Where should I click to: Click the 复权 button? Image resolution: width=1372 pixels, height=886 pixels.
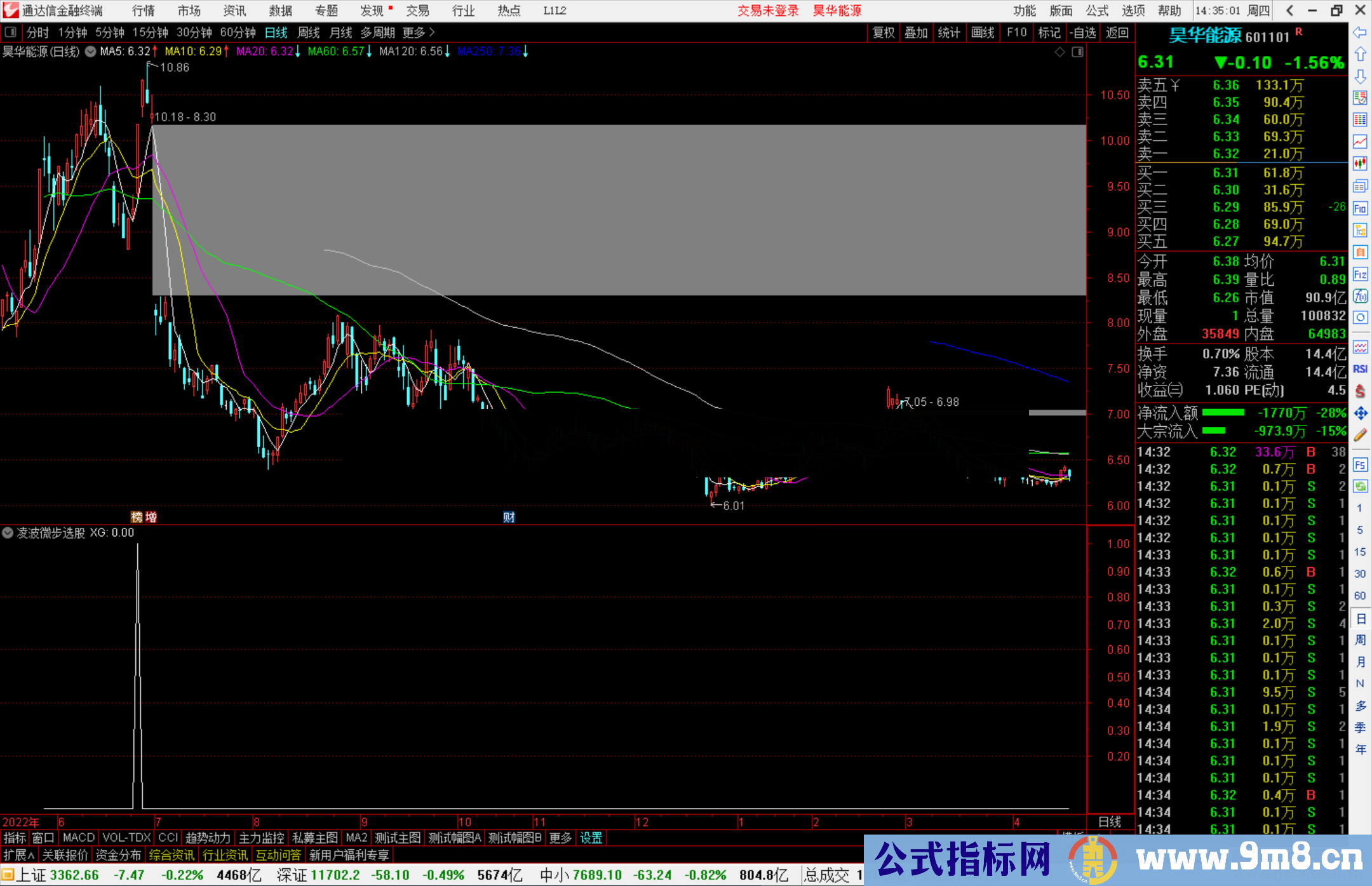coord(884,32)
